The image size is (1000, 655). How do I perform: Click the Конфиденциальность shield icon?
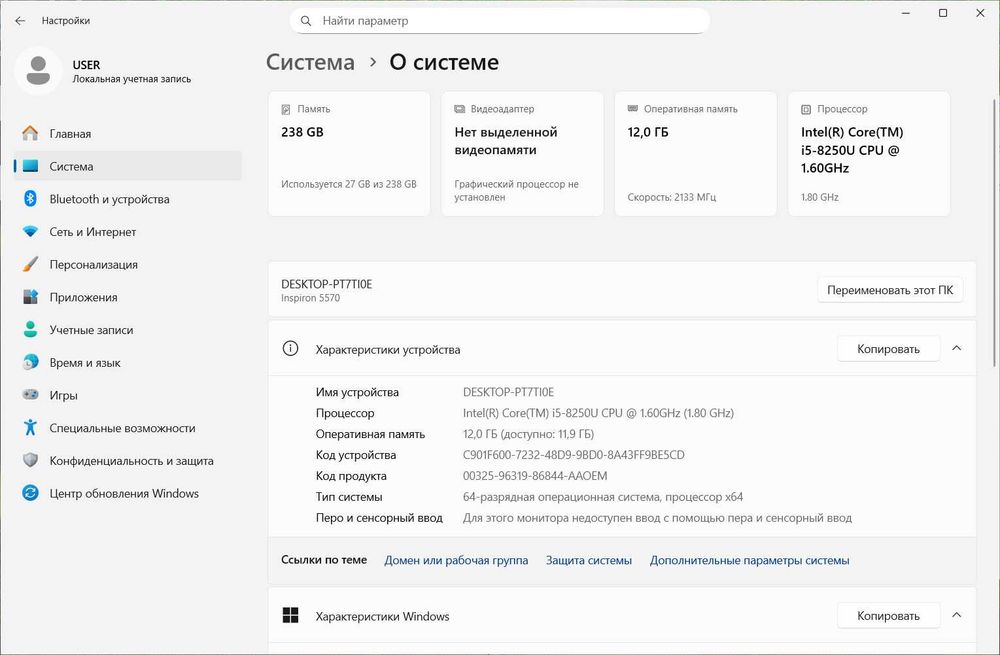point(30,460)
